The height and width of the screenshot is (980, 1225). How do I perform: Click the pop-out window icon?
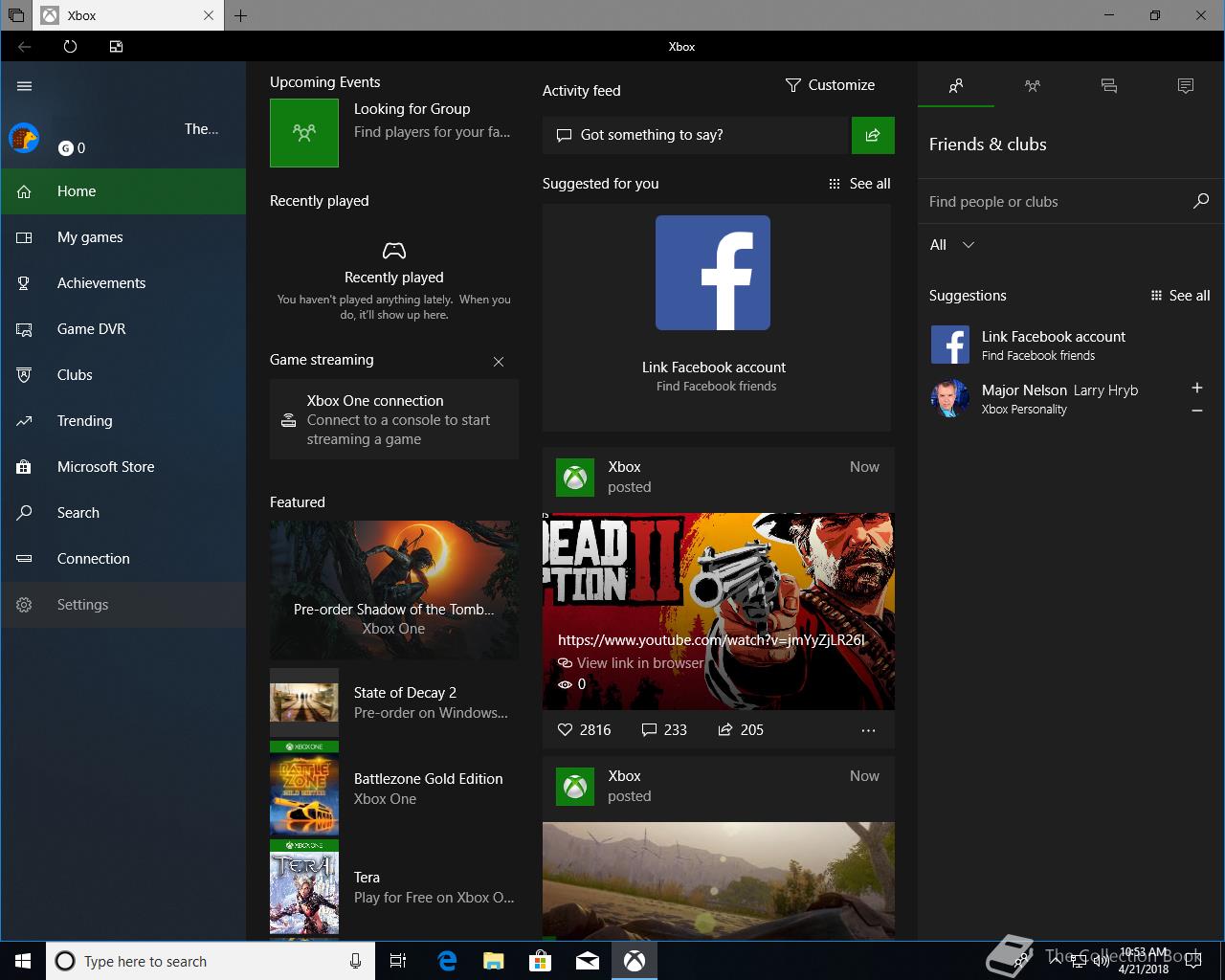(x=116, y=46)
